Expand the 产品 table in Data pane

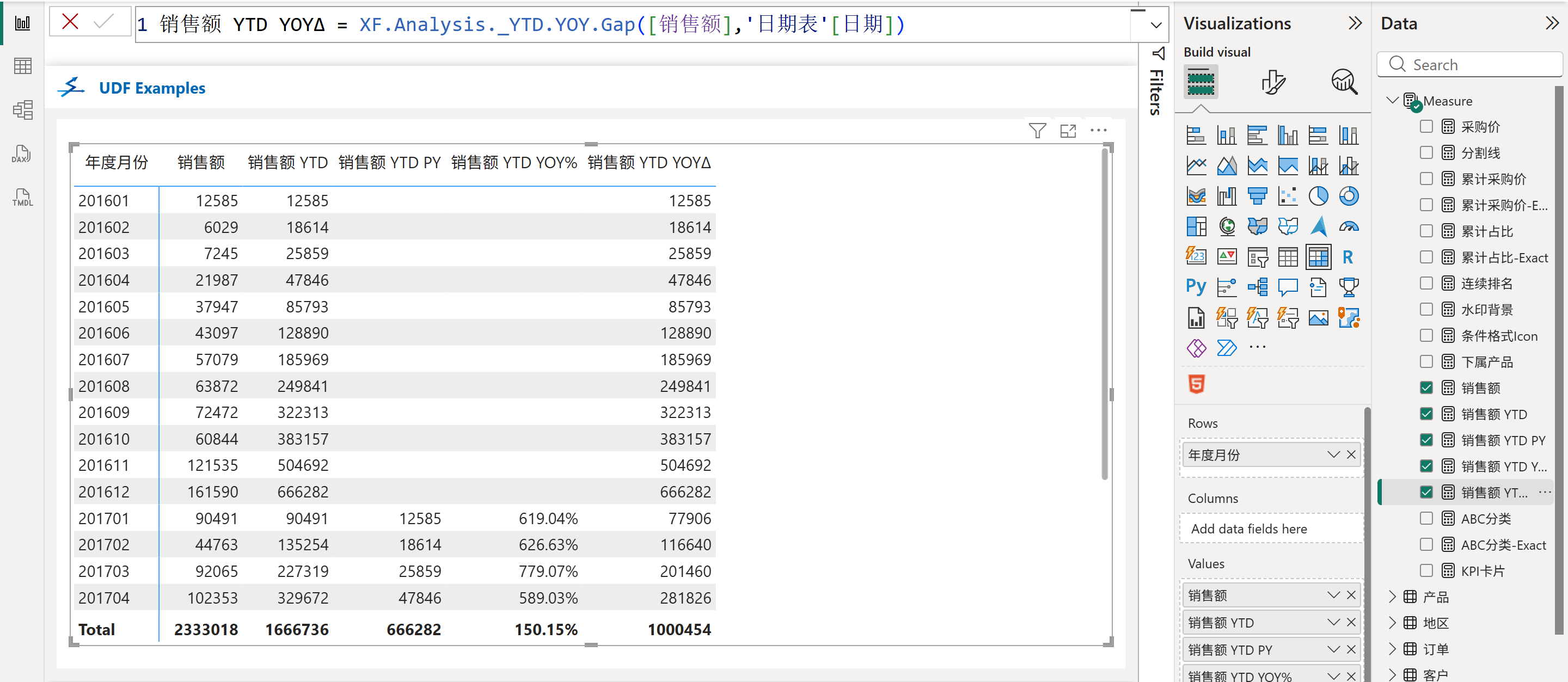pos(1392,597)
